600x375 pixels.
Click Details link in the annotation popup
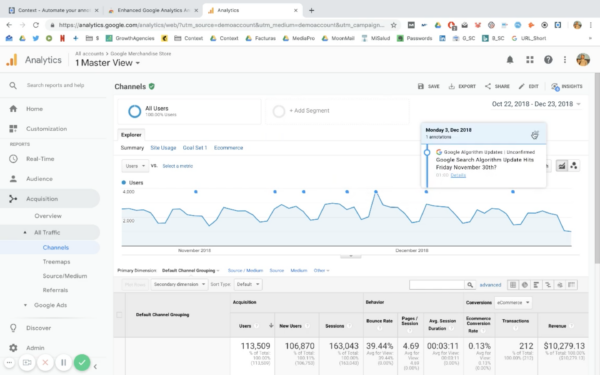click(x=458, y=175)
